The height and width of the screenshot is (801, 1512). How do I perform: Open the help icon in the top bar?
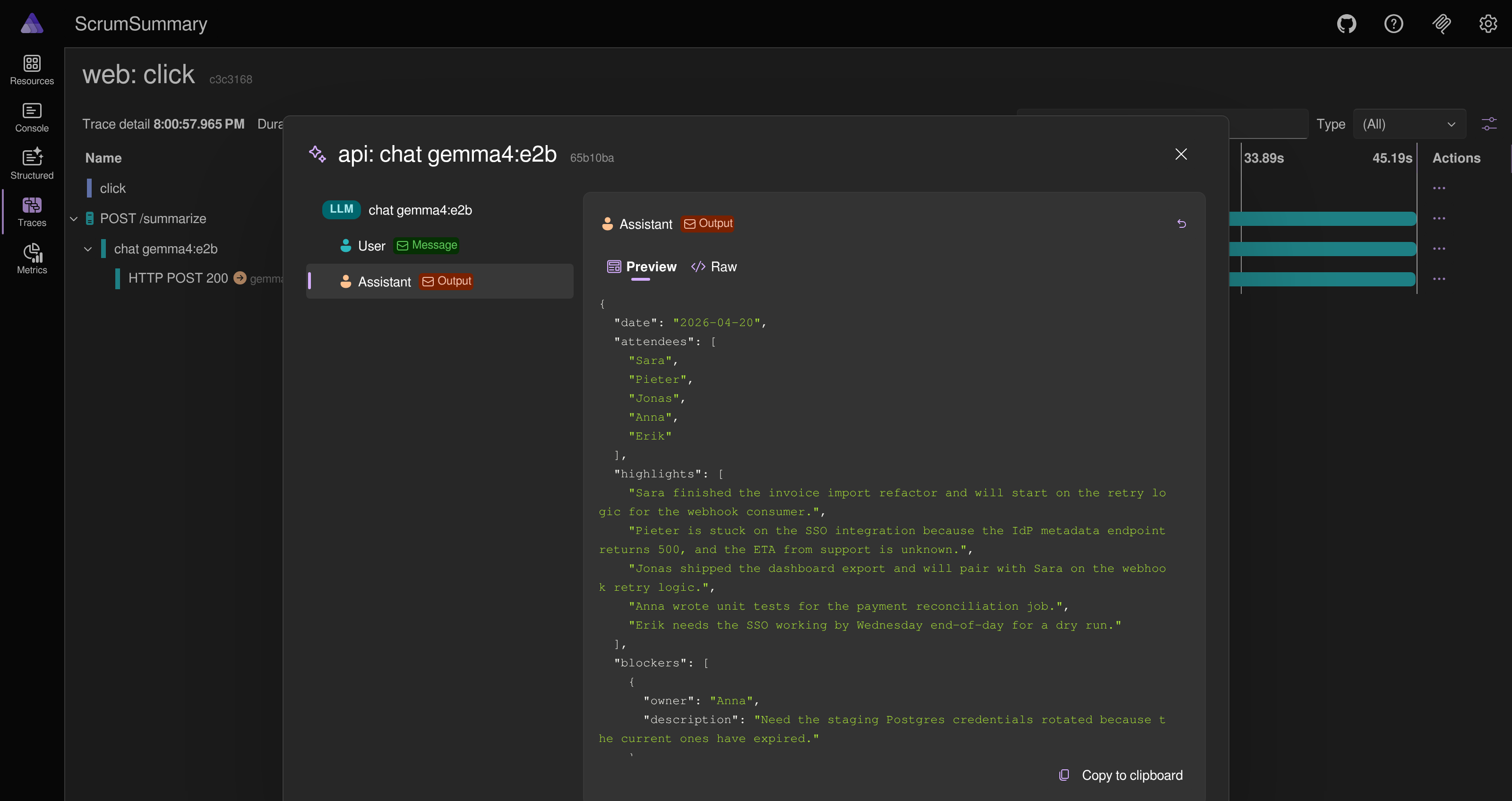[x=1394, y=24]
